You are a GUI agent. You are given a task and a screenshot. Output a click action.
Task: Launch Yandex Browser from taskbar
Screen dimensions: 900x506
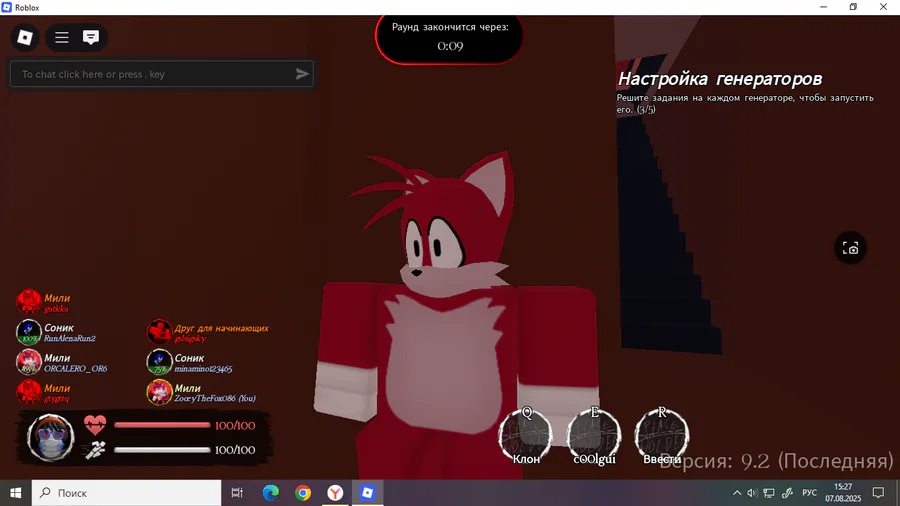point(335,493)
